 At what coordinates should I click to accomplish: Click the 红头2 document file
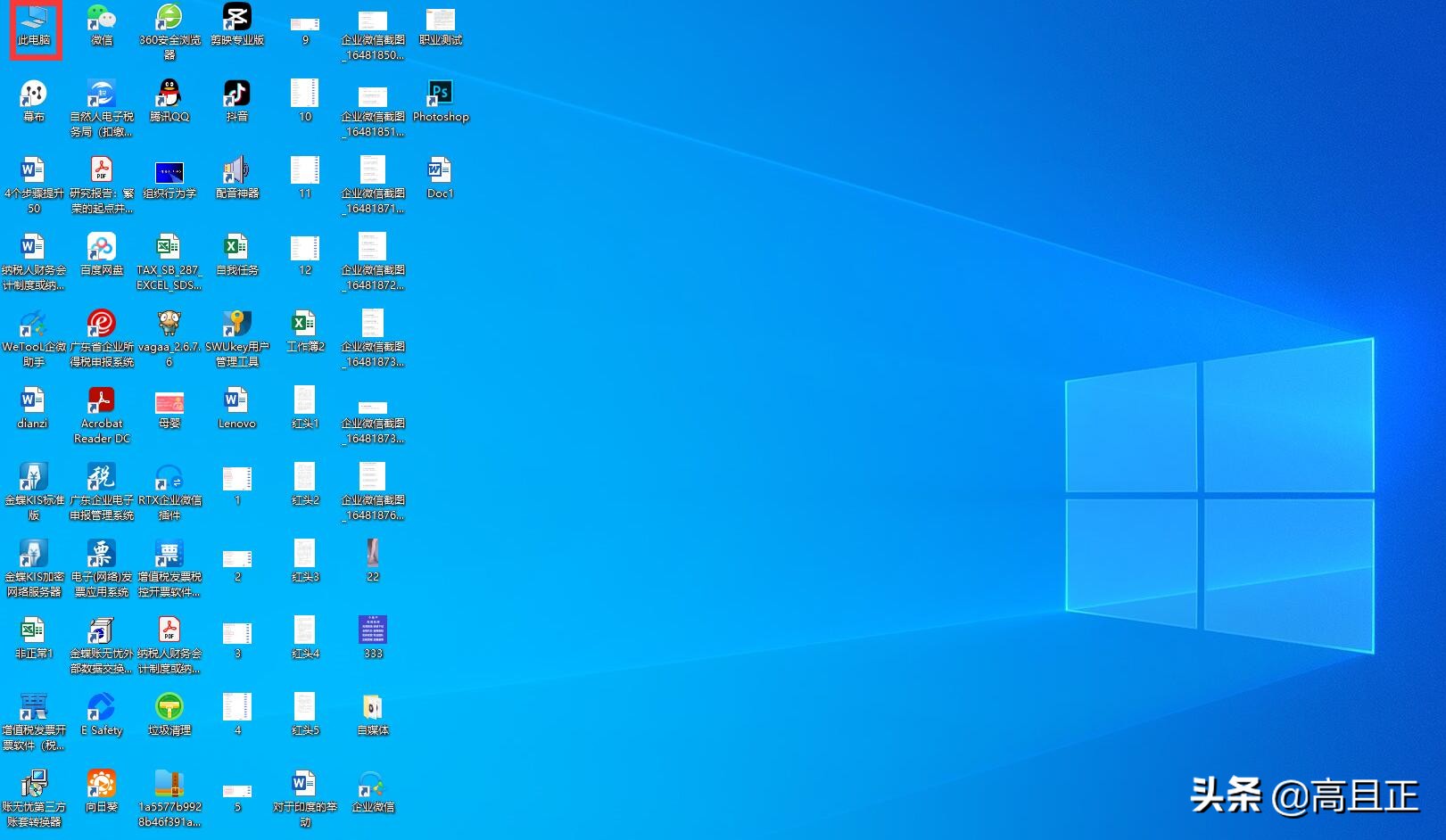click(x=305, y=484)
